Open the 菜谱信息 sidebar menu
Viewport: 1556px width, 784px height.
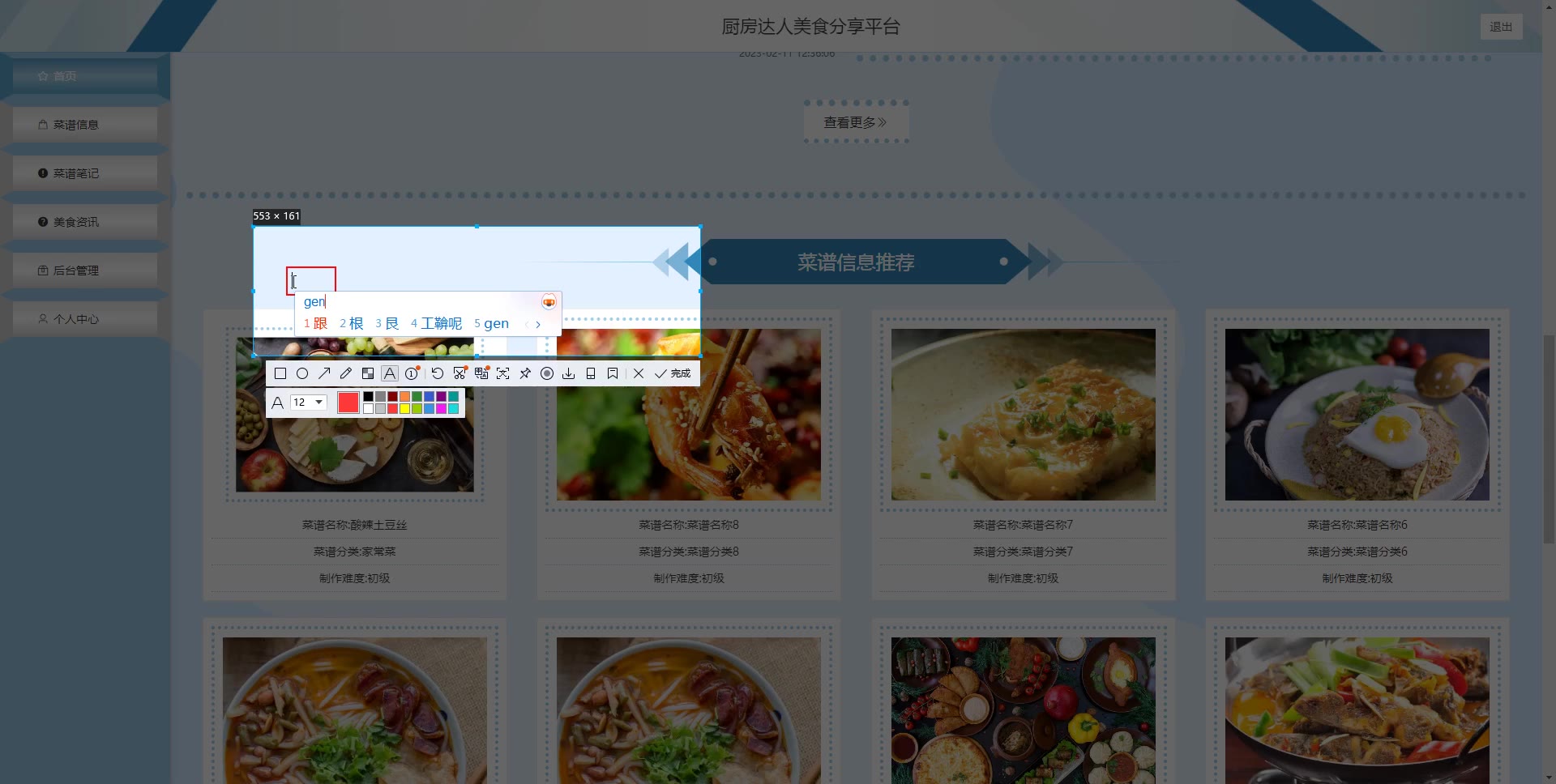point(85,125)
